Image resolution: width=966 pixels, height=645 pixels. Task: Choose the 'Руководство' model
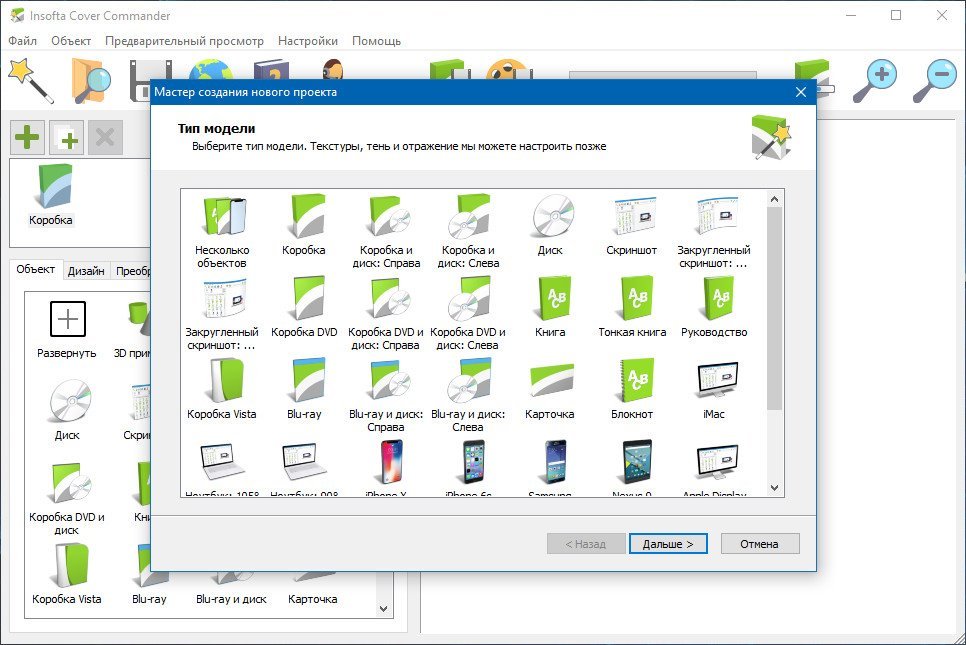(714, 308)
